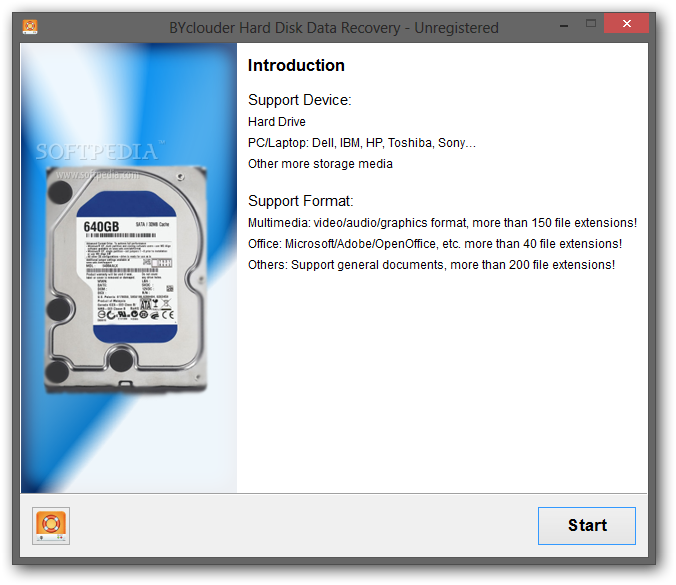The width and height of the screenshot is (676, 585).
Task: Click the 'Hard Drive' text line
Action: coord(277,122)
